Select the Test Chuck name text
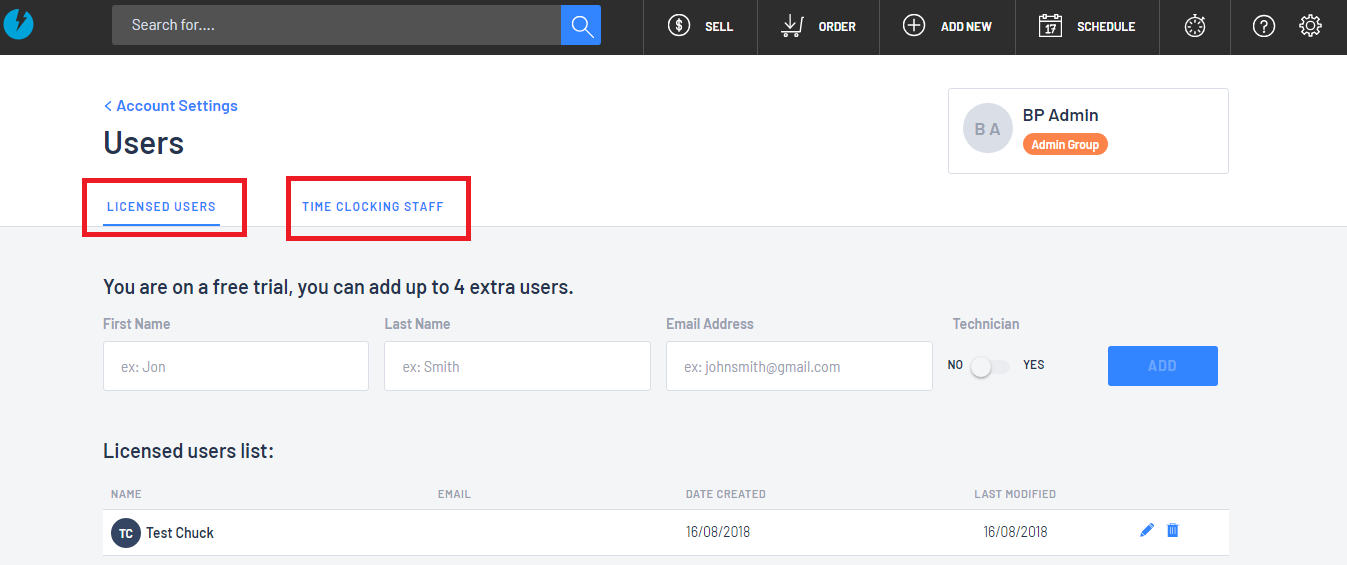Image resolution: width=1347 pixels, height=565 pixels. (x=180, y=533)
